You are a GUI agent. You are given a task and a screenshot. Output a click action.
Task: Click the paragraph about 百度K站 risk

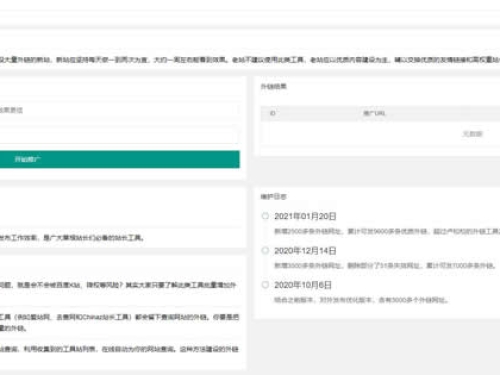[118, 285]
